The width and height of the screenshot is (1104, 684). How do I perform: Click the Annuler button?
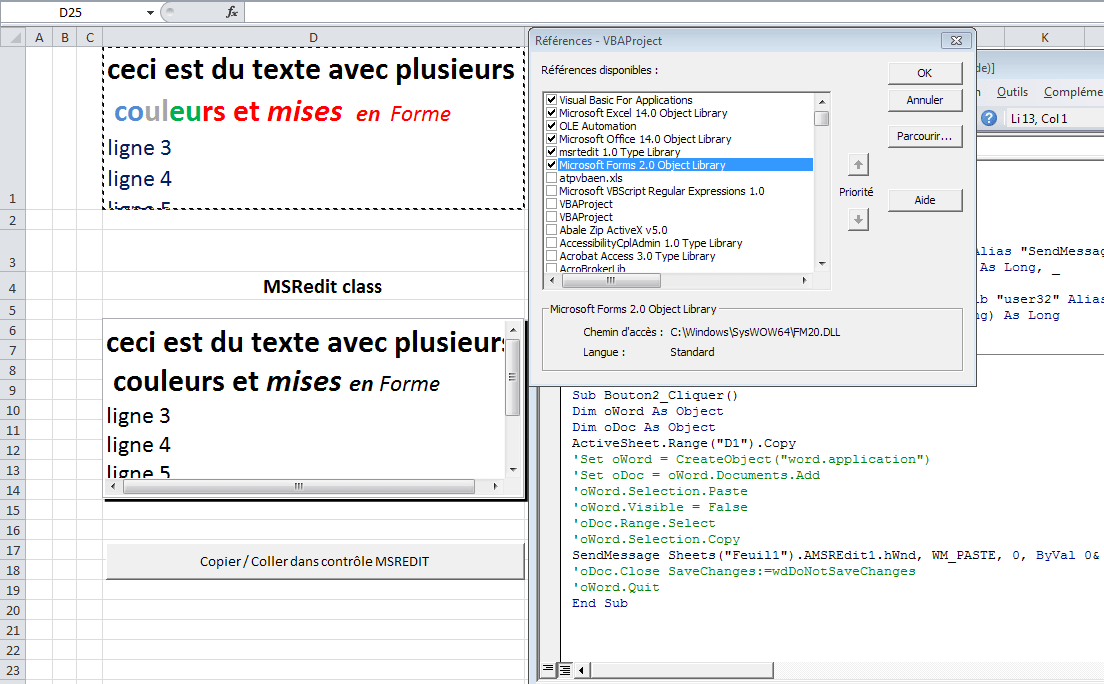(x=924, y=99)
